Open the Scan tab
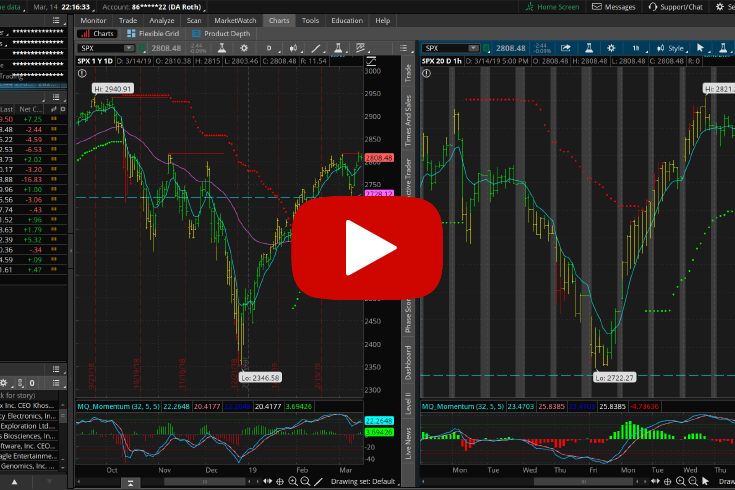This screenshot has height=490, width=735. (x=194, y=21)
